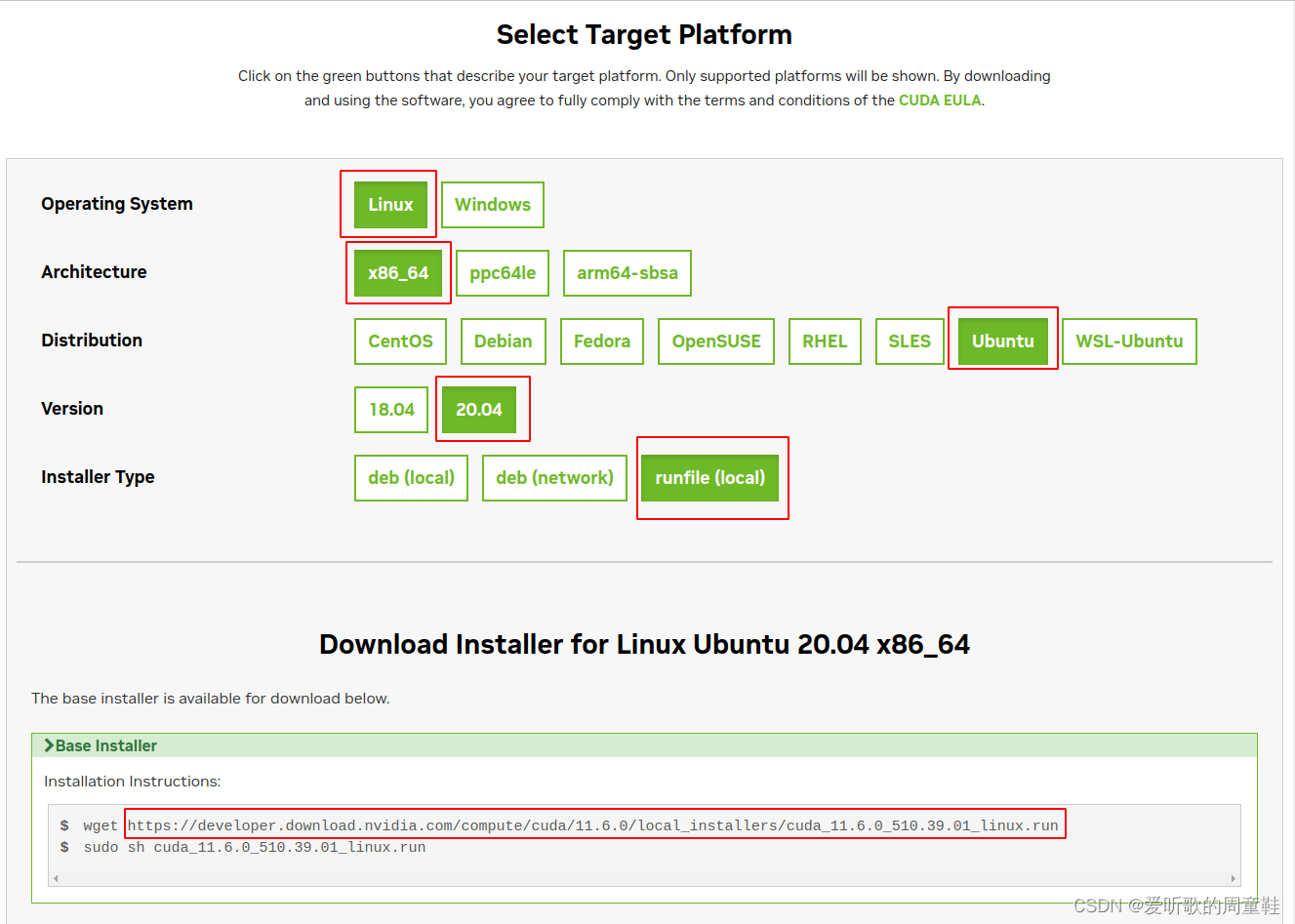Viewport: 1295px width, 924px height.
Task: Pick the deb (network) installer type
Action: [x=553, y=478]
